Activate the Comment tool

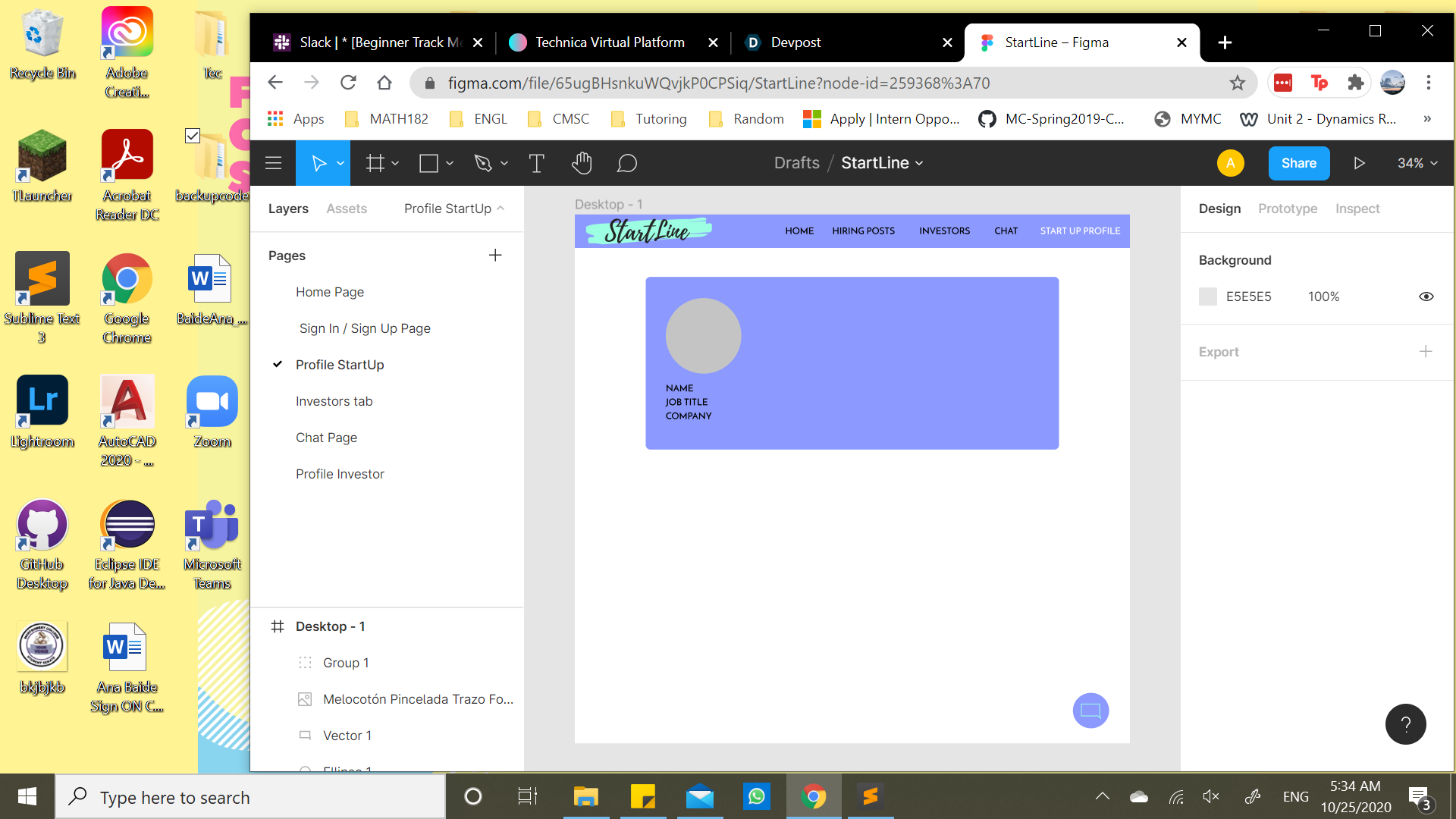(x=626, y=163)
